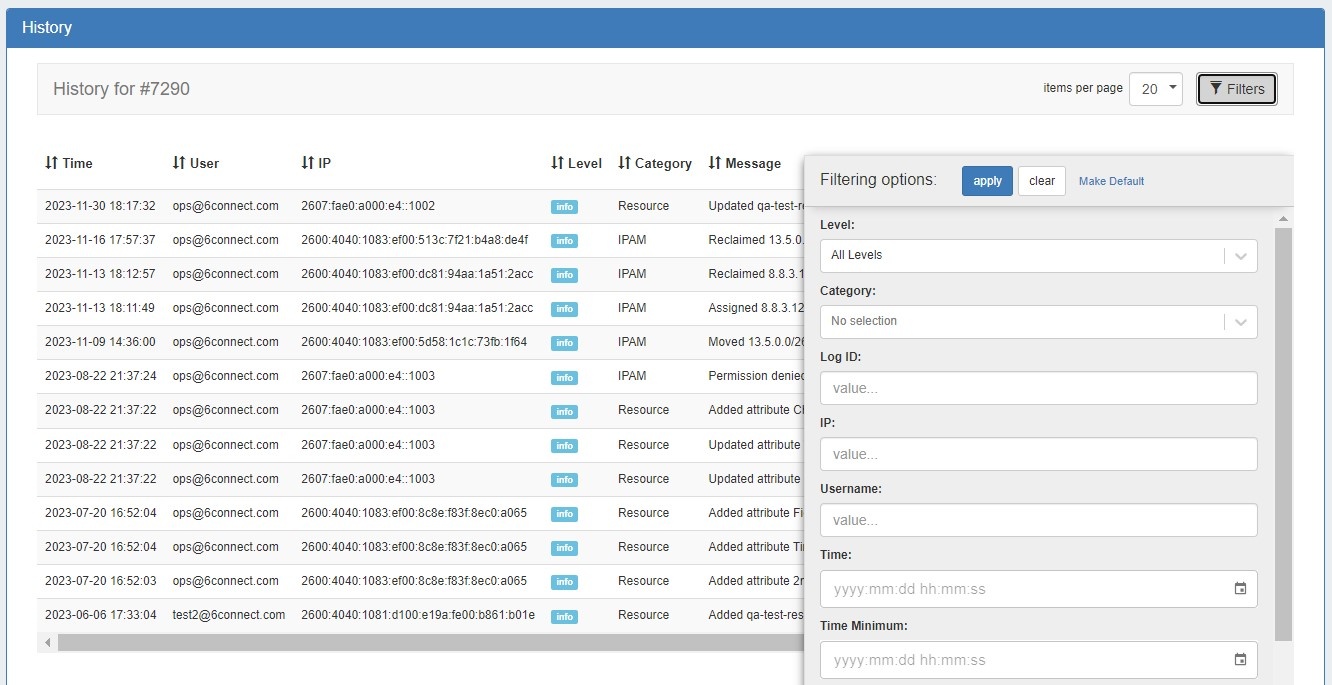Image resolution: width=1332 pixels, height=685 pixels.
Task: Sort table by Category column
Action: (x=654, y=163)
